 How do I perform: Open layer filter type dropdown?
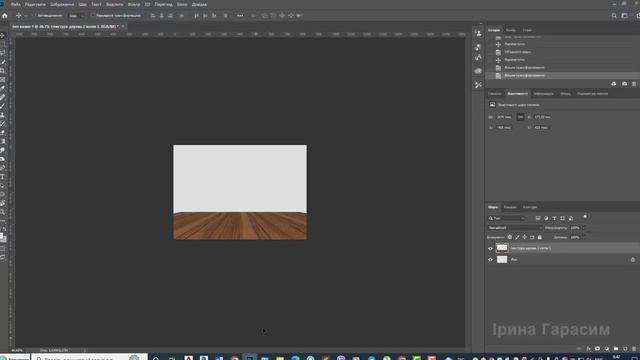(x=507, y=218)
